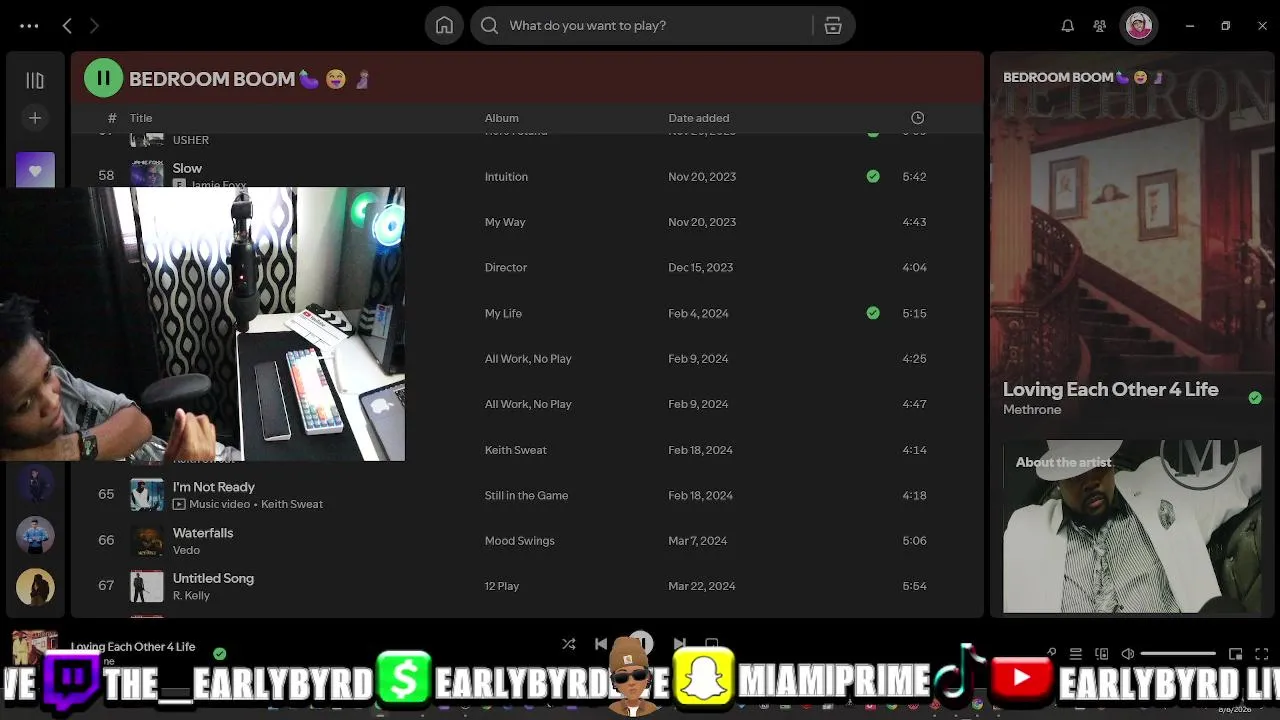Expand Your Library in the sidebar
Screen dimensions: 1280x720
(x=35, y=80)
